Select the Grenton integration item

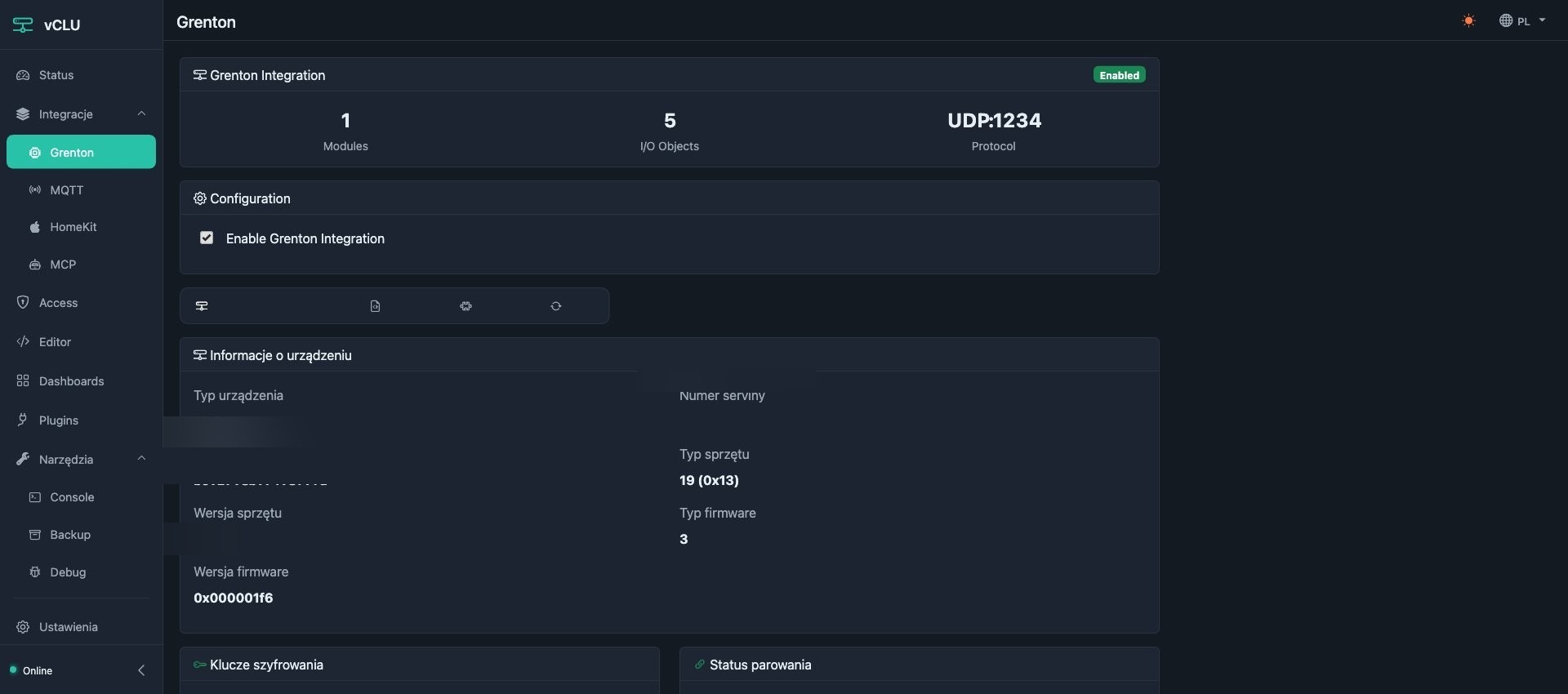coord(81,153)
